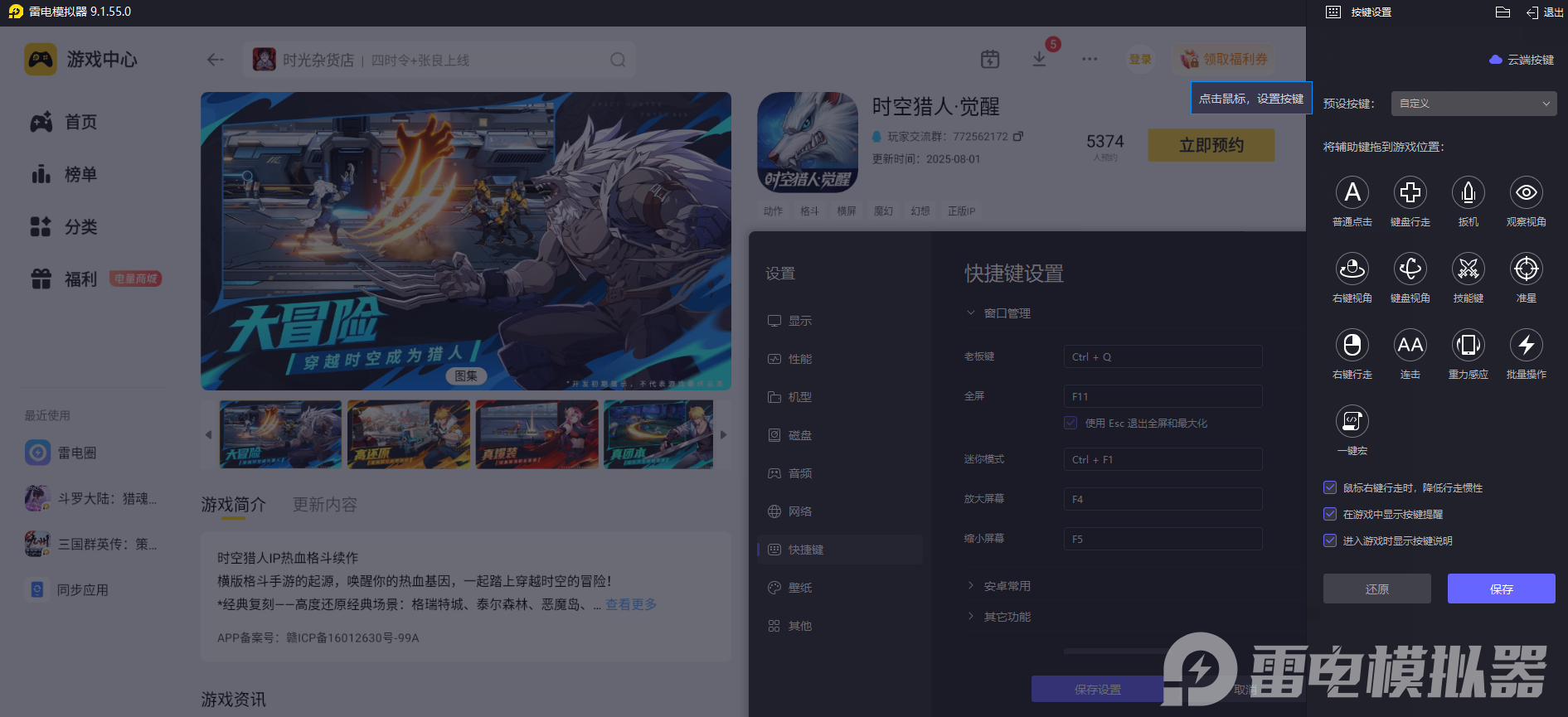The image size is (1568, 717).
Task: Select the 一键宏 macro icon
Action: pos(1352,421)
